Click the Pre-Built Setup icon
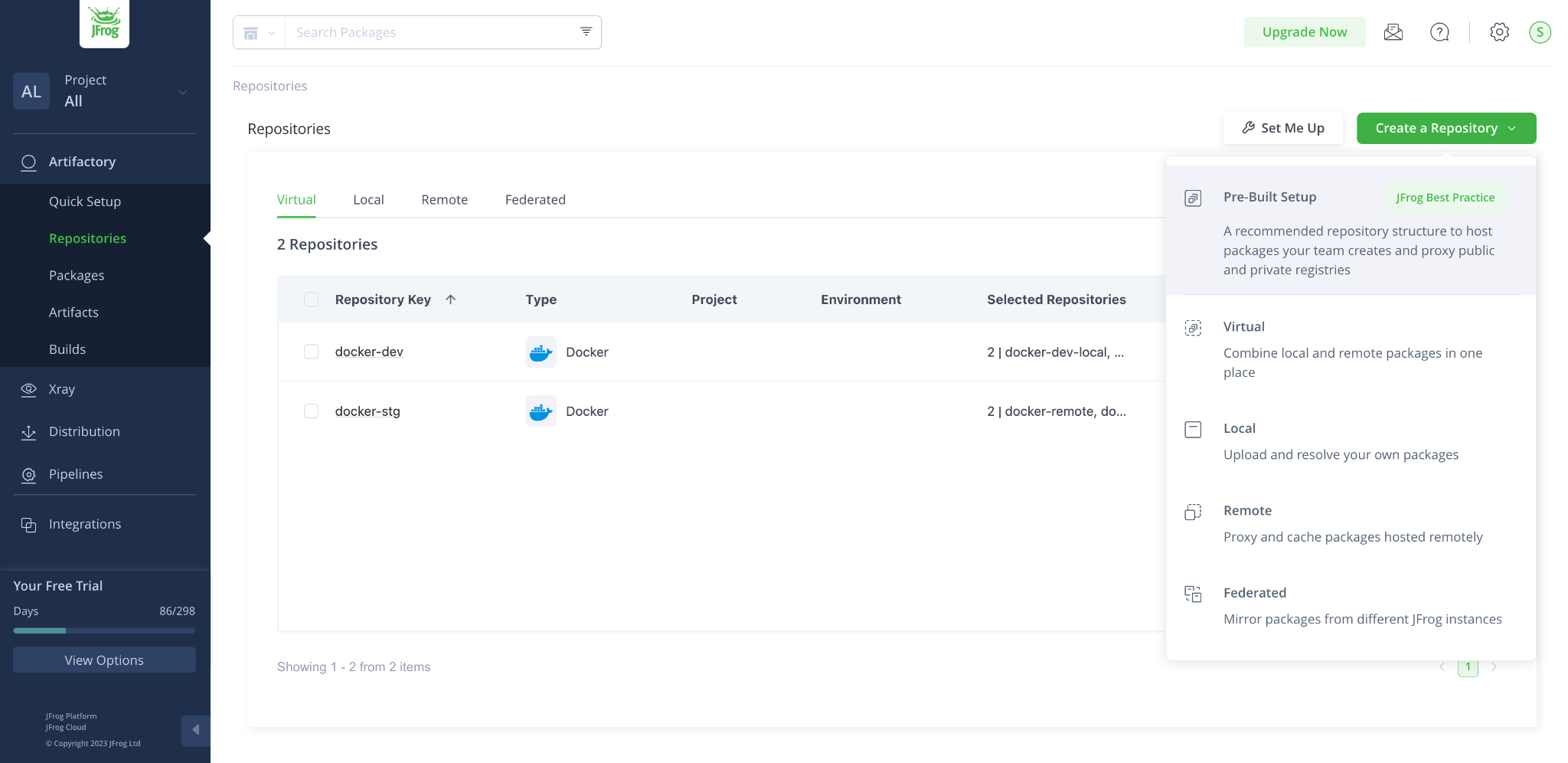Image resolution: width=1568 pixels, height=763 pixels. click(x=1193, y=198)
